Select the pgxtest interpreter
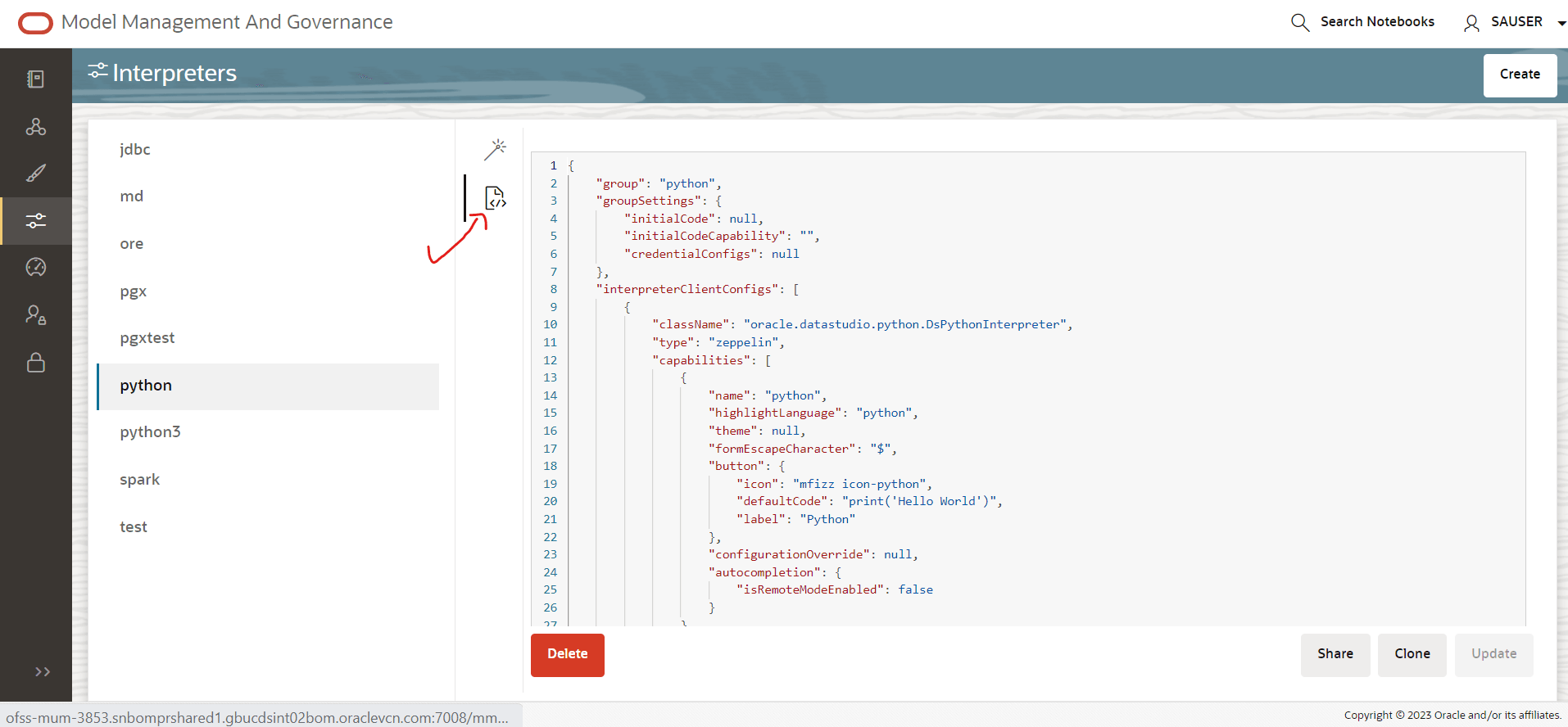Image resolution: width=1568 pixels, height=727 pixels. tap(268, 338)
